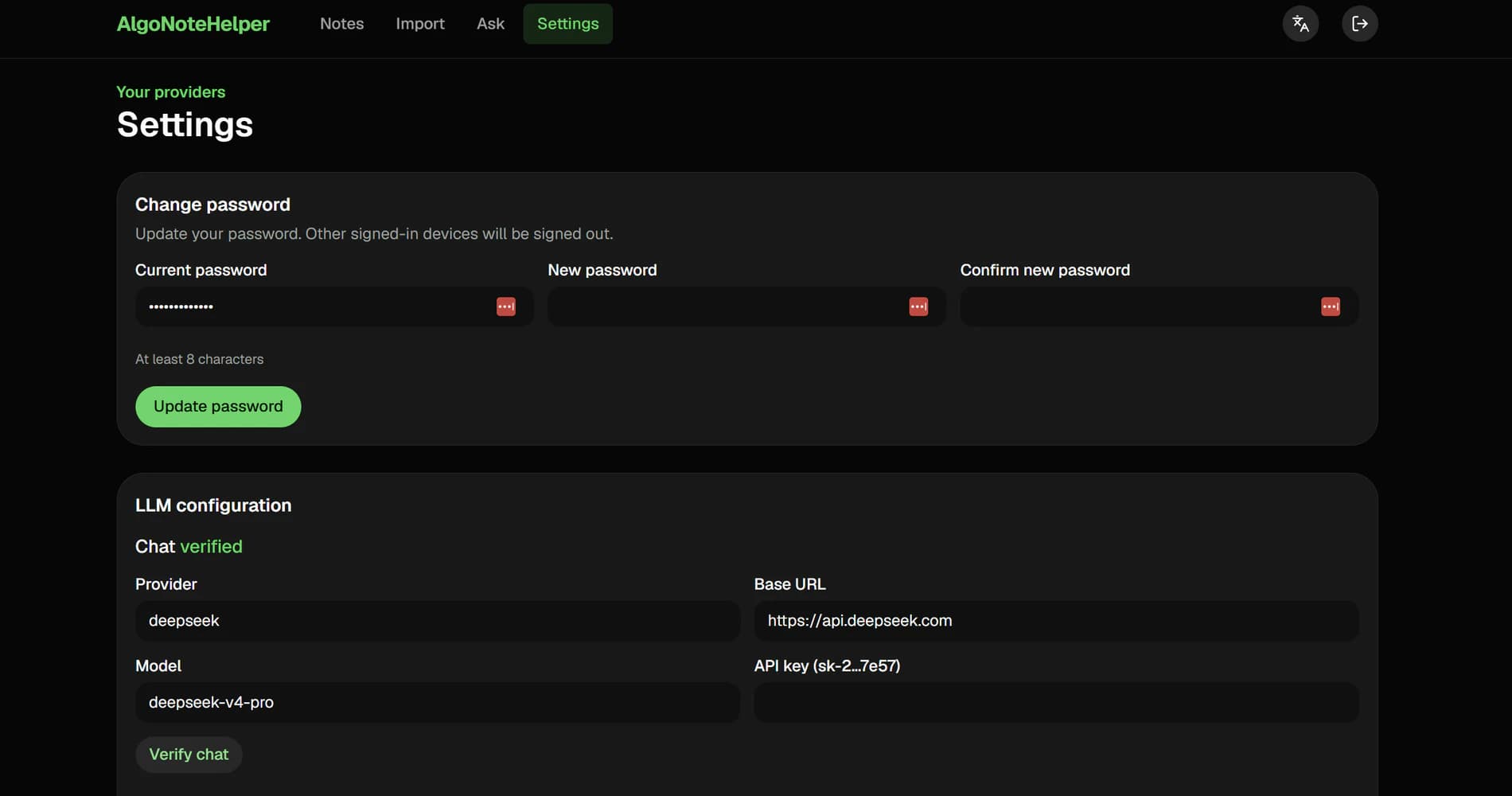Click the 'API key (sk-2...7e57)' label
Viewport: 1512px width, 796px height.
(x=828, y=666)
